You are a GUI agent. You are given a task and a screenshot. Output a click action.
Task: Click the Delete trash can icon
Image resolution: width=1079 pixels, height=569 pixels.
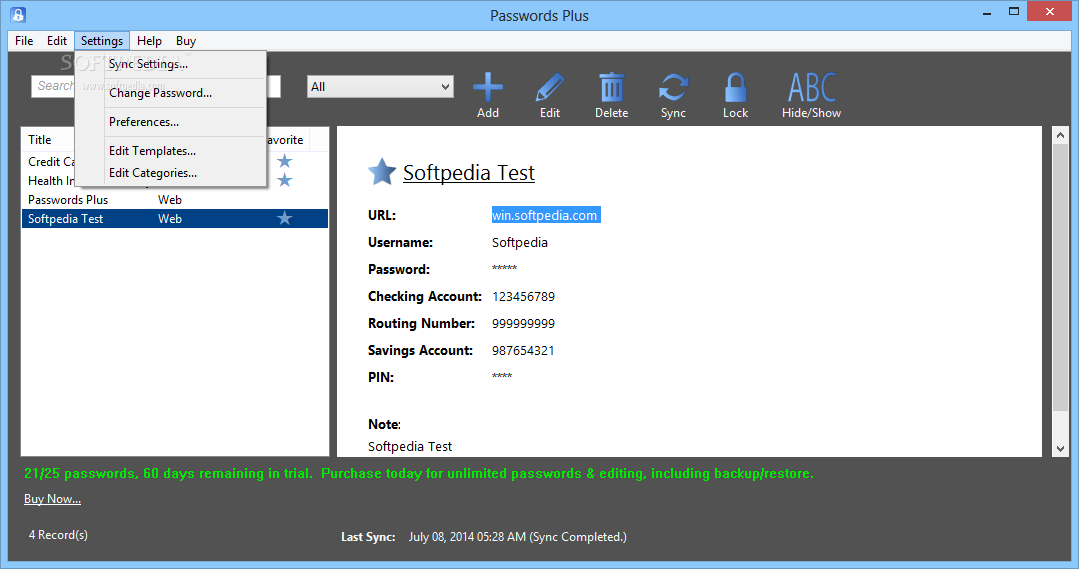click(x=611, y=87)
